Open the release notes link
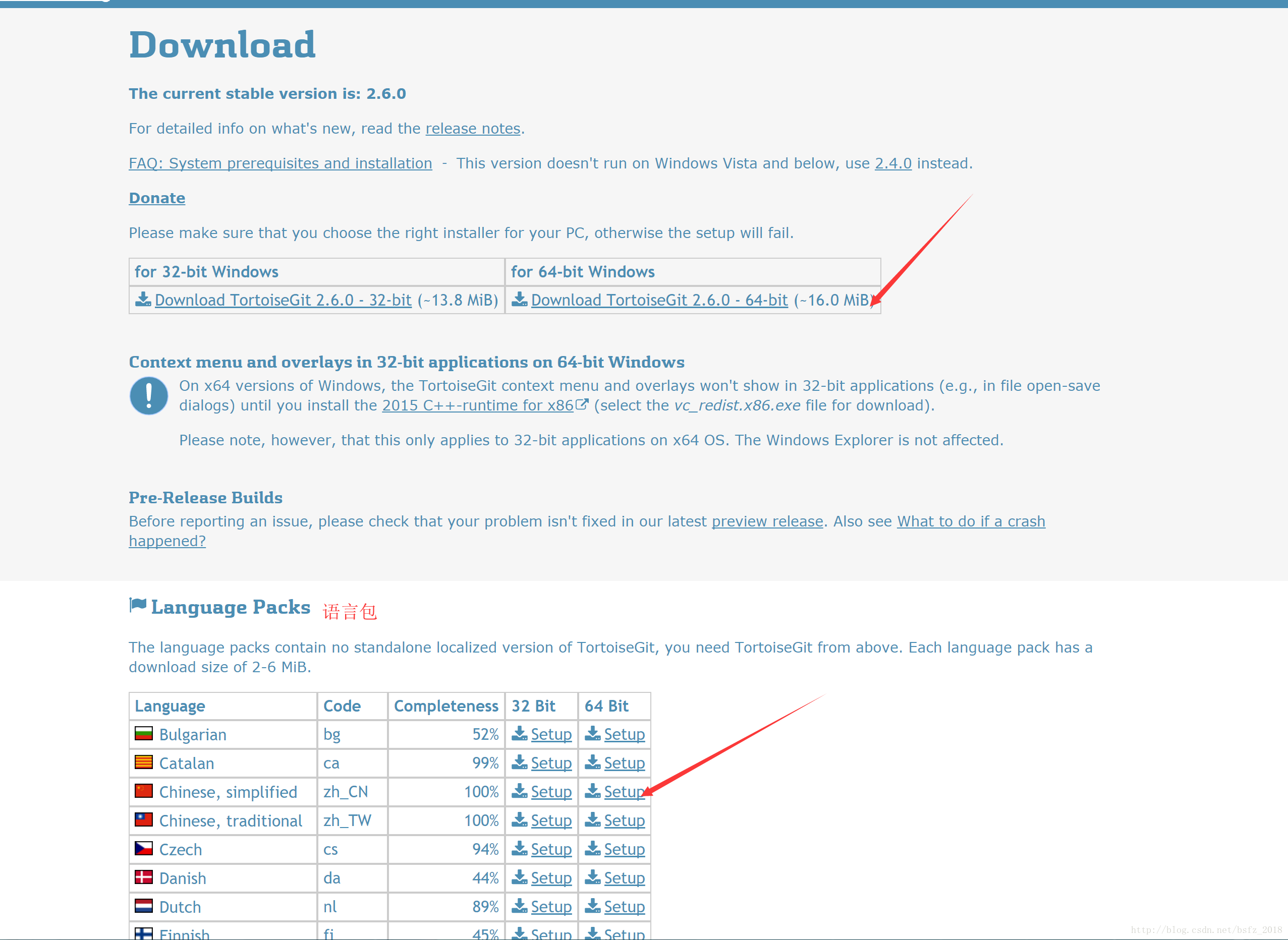Image resolution: width=1288 pixels, height=940 pixels. coord(473,129)
